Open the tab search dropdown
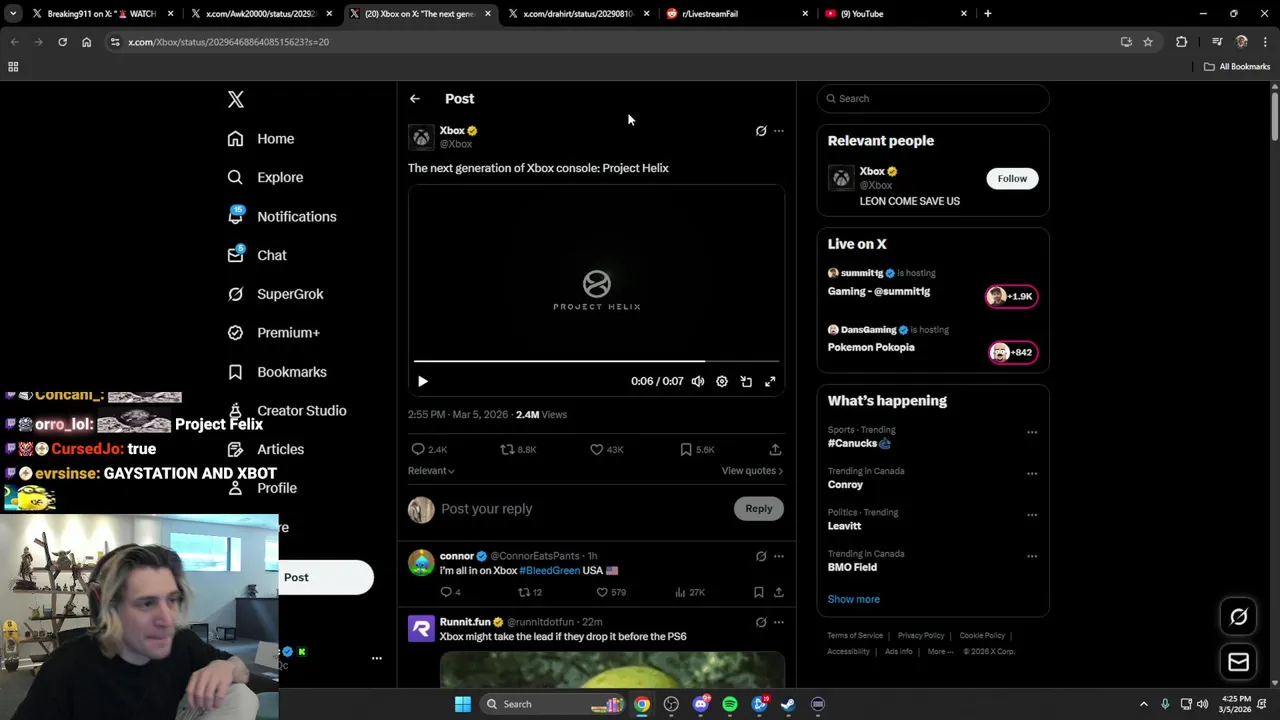The image size is (1280, 720). pos(13,14)
